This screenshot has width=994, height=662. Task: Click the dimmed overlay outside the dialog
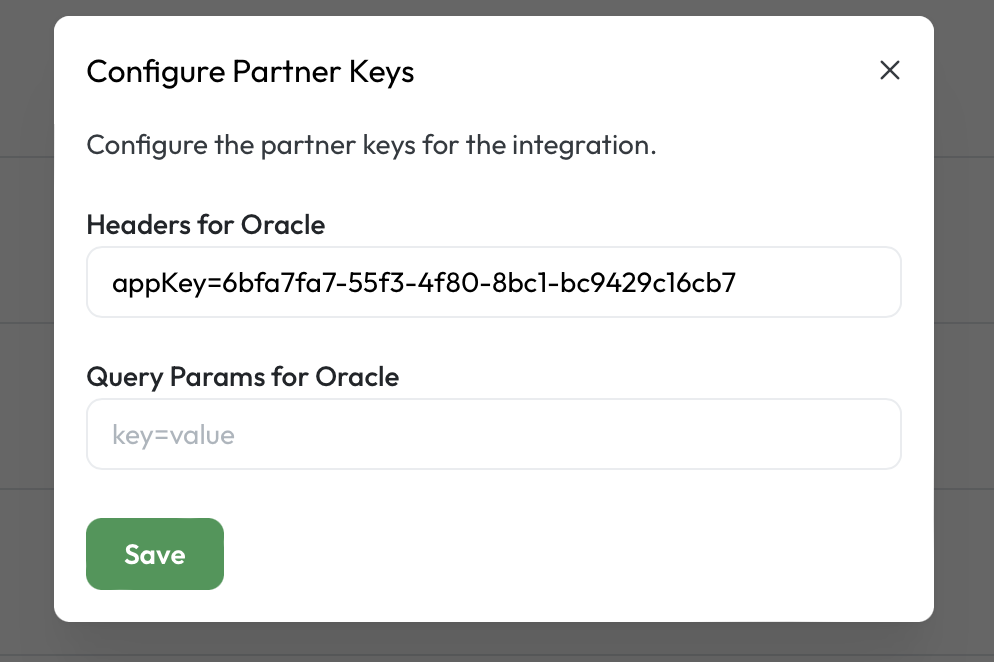click(25, 330)
